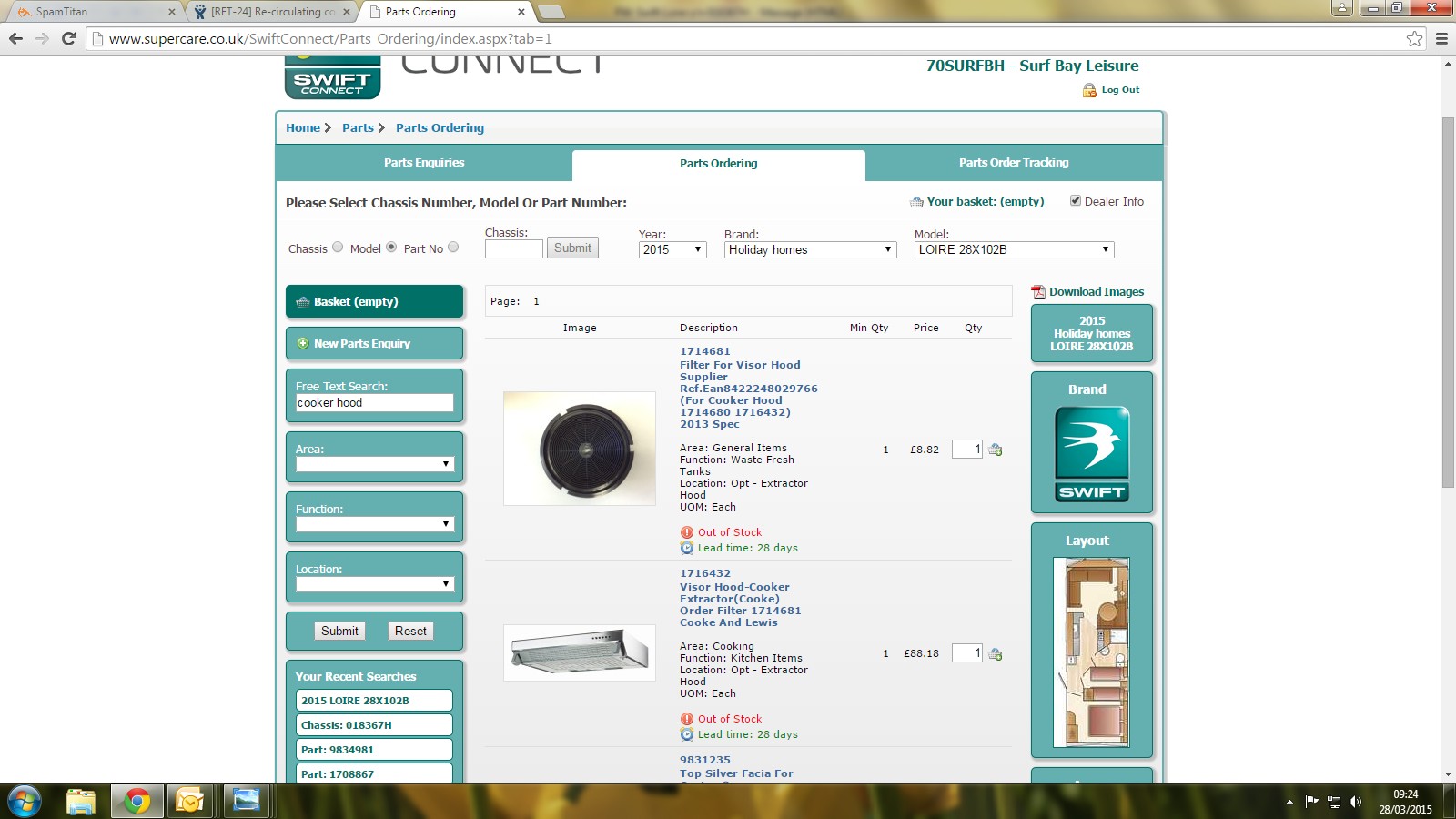Screen dimensions: 1456x819
Task: Click the Out of Stock warning icon for 1714681
Action: click(687, 532)
